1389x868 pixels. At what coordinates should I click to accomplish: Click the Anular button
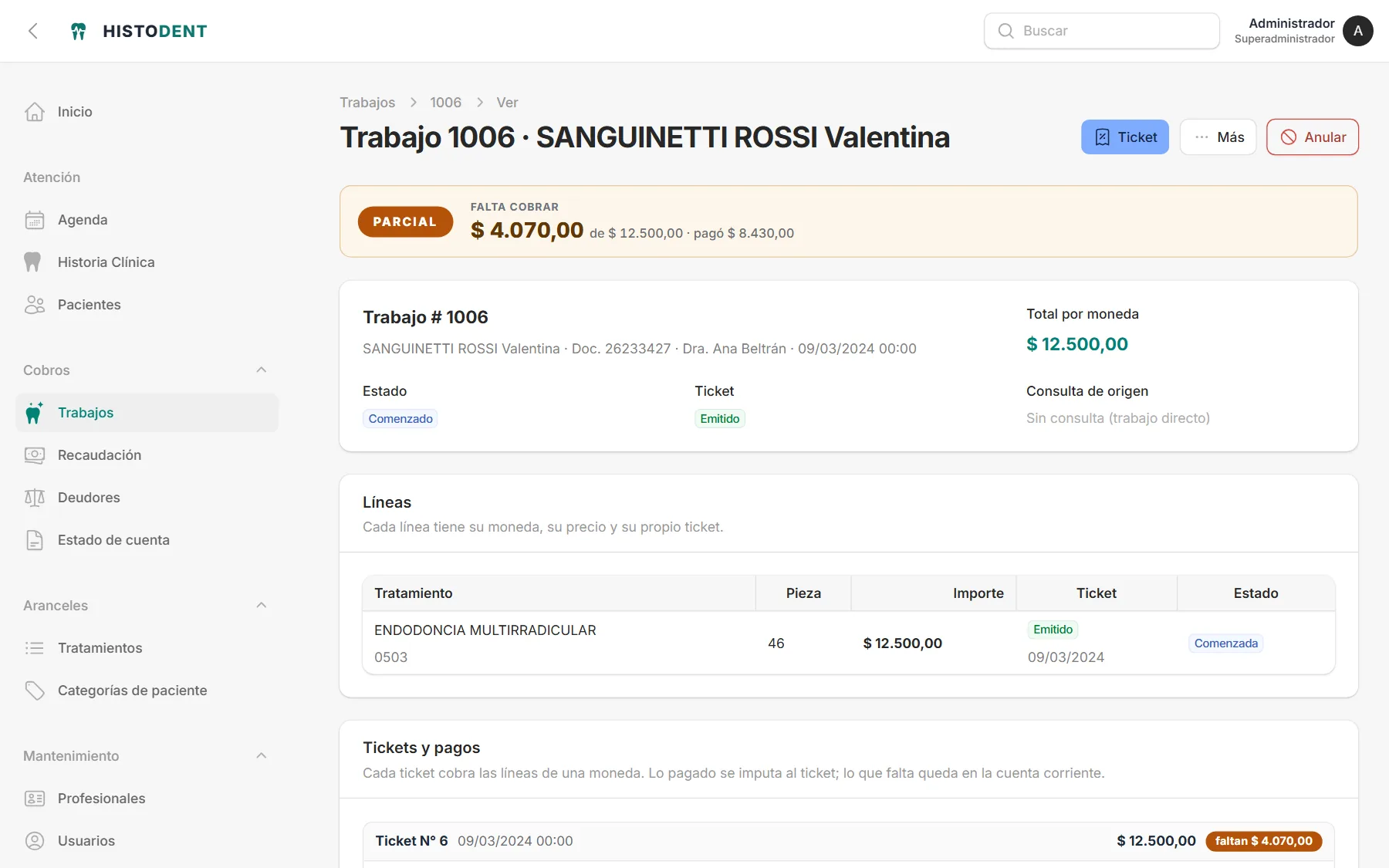tap(1313, 137)
